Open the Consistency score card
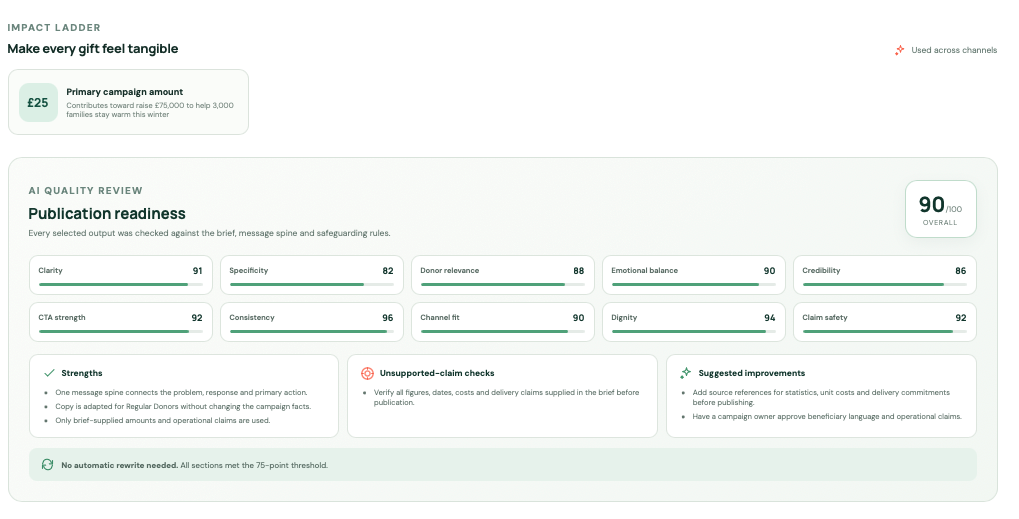The image size is (1019, 519). tap(311, 322)
